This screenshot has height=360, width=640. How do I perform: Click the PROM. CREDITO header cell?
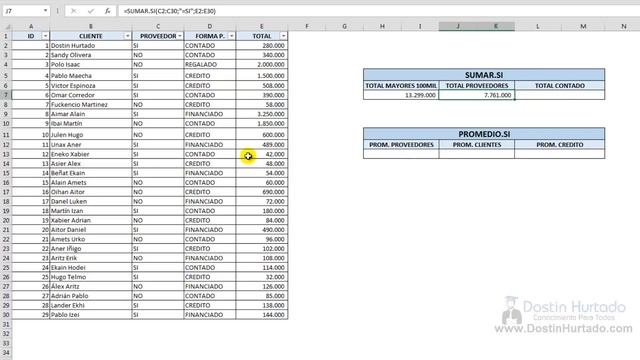pos(560,145)
